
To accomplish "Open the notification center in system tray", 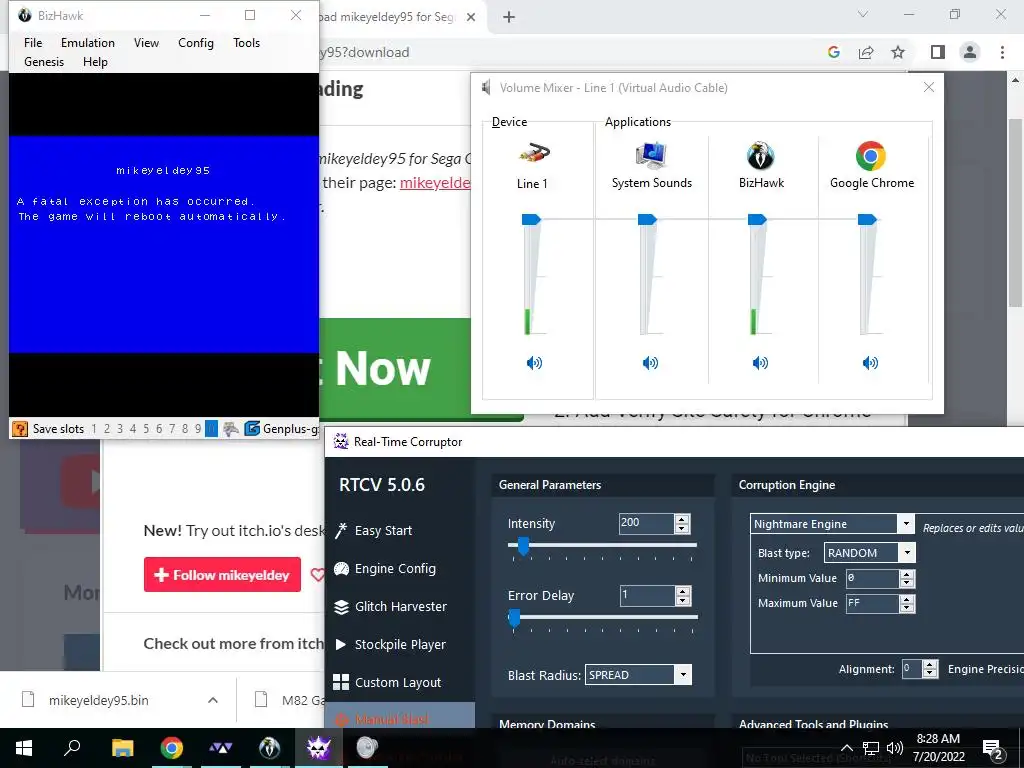I will pyautogui.click(x=992, y=748).
